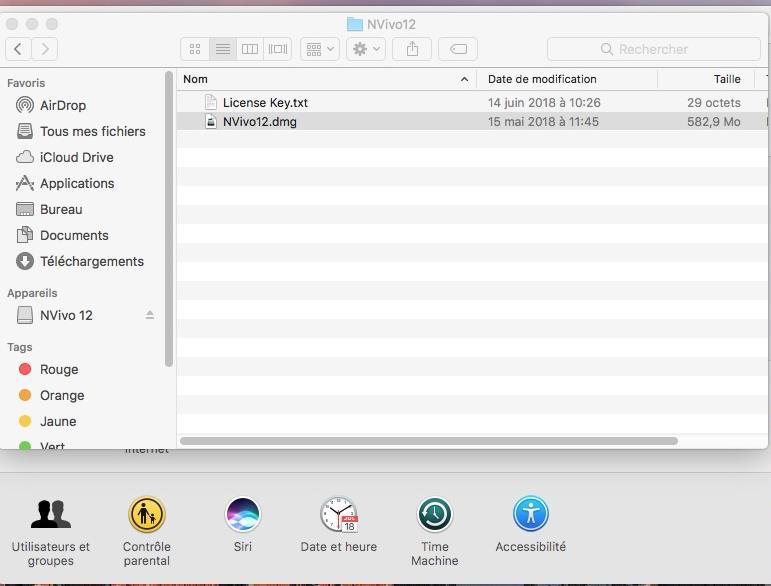Switch Finder to Cover Flow view
Screen dimensions: 771x586
coord(278,49)
